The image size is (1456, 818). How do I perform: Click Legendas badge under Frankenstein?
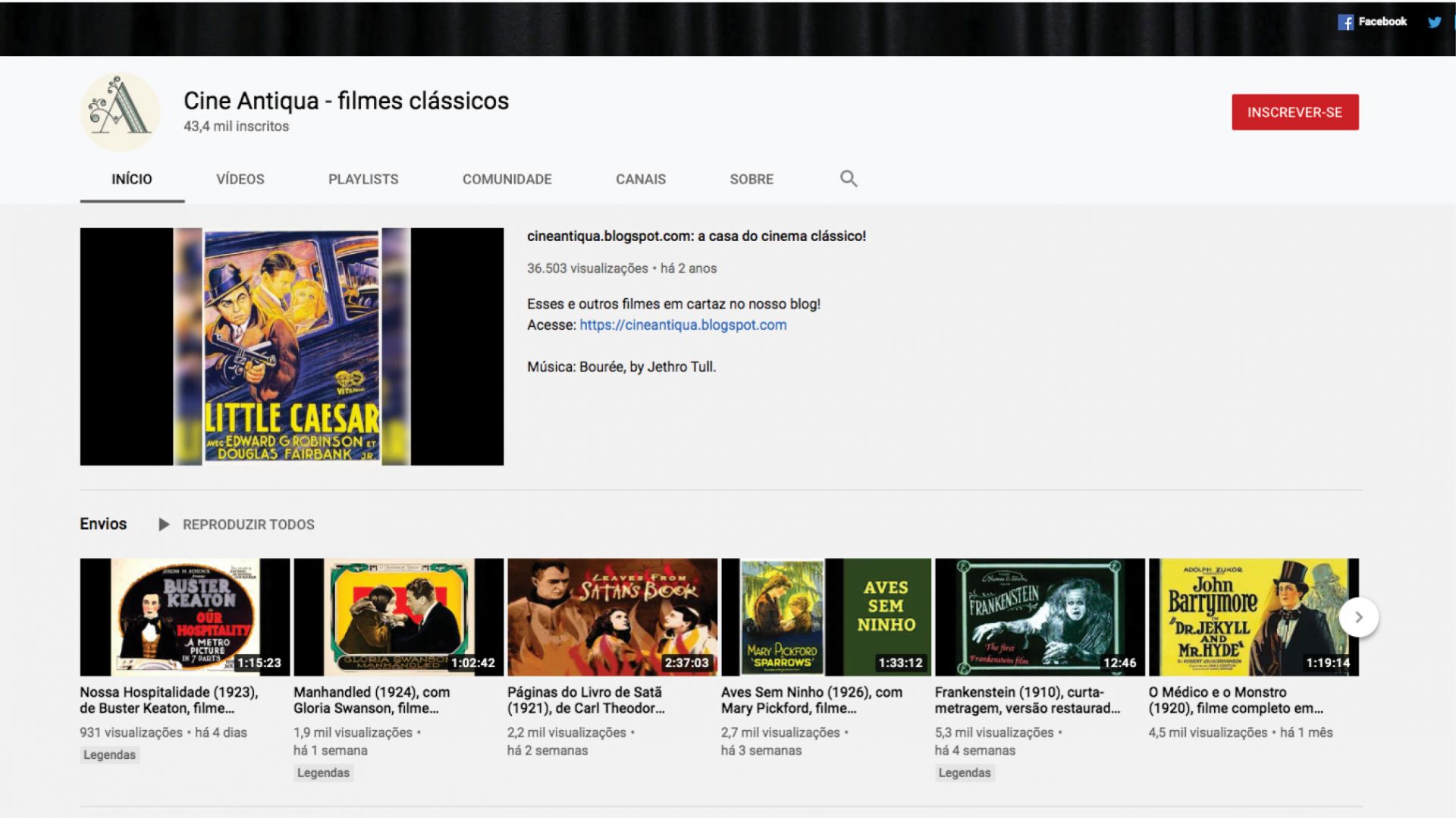pos(965,773)
